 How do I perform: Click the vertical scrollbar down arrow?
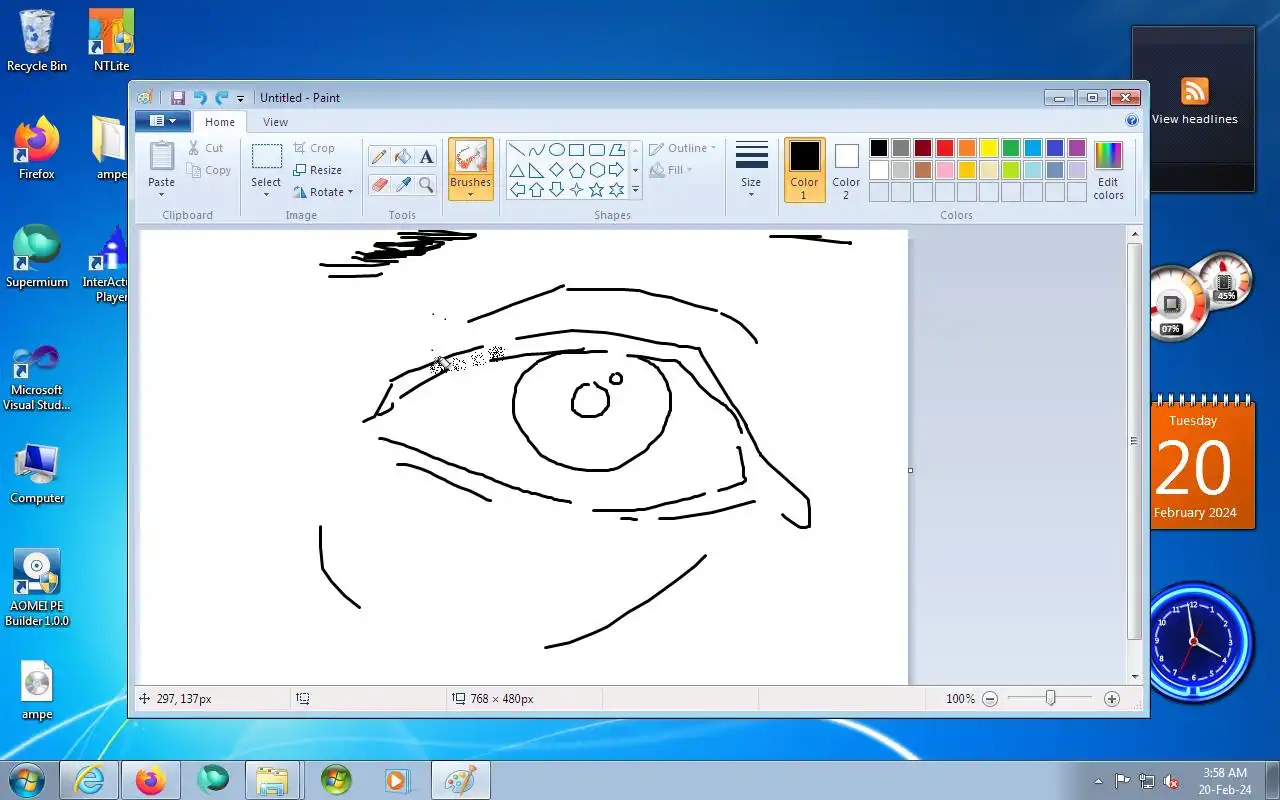pos(1134,677)
